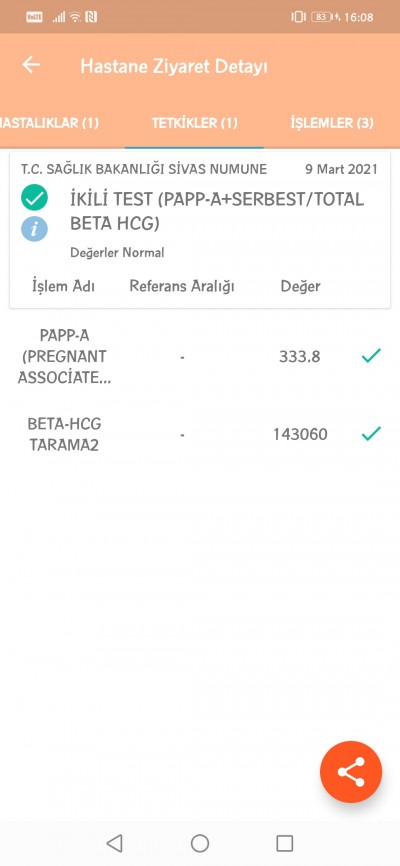Switch to the HASTALIKLAR (1) tab

point(50,123)
